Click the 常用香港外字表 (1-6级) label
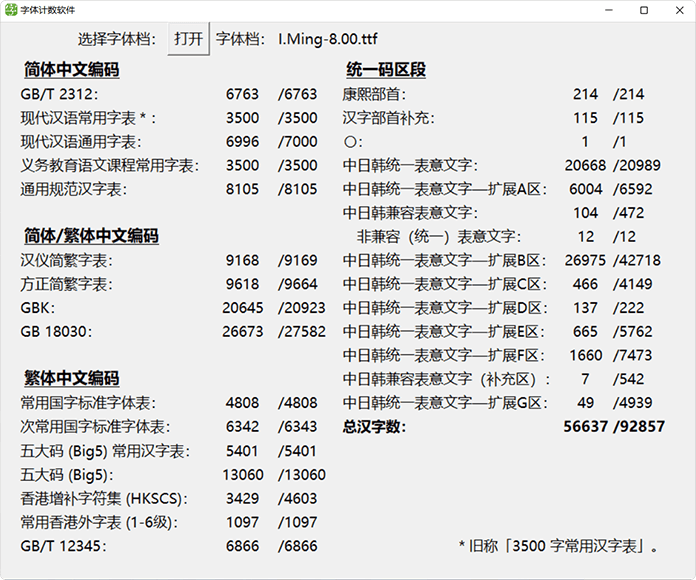Screen dimensions: 696x580 coord(99,522)
